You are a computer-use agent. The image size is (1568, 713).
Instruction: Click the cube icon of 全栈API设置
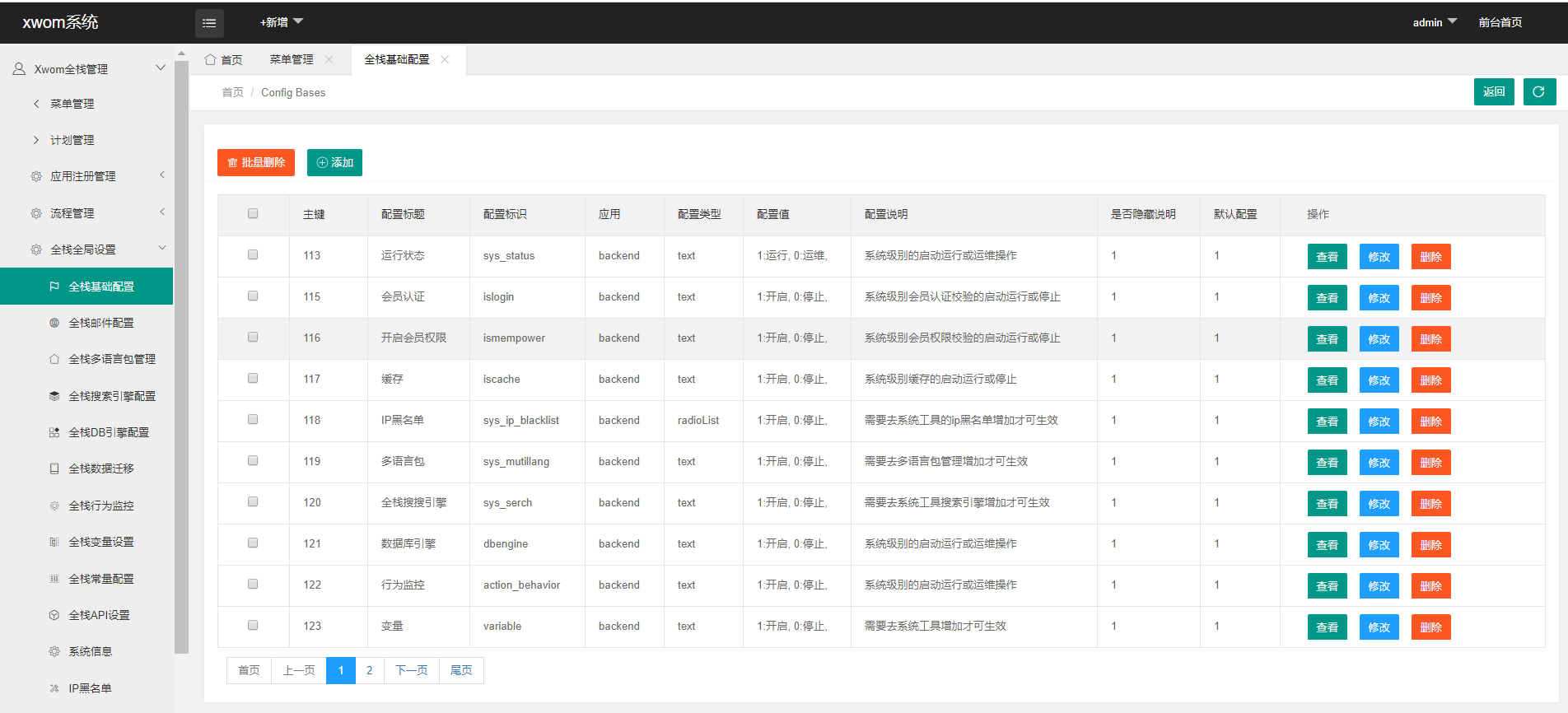click(54, 615)
